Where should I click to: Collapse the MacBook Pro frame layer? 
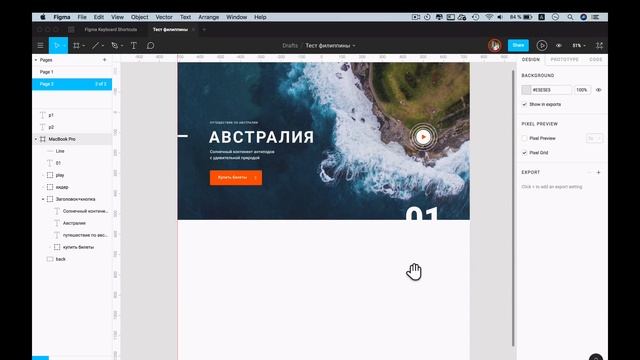[x=36, y=139]
